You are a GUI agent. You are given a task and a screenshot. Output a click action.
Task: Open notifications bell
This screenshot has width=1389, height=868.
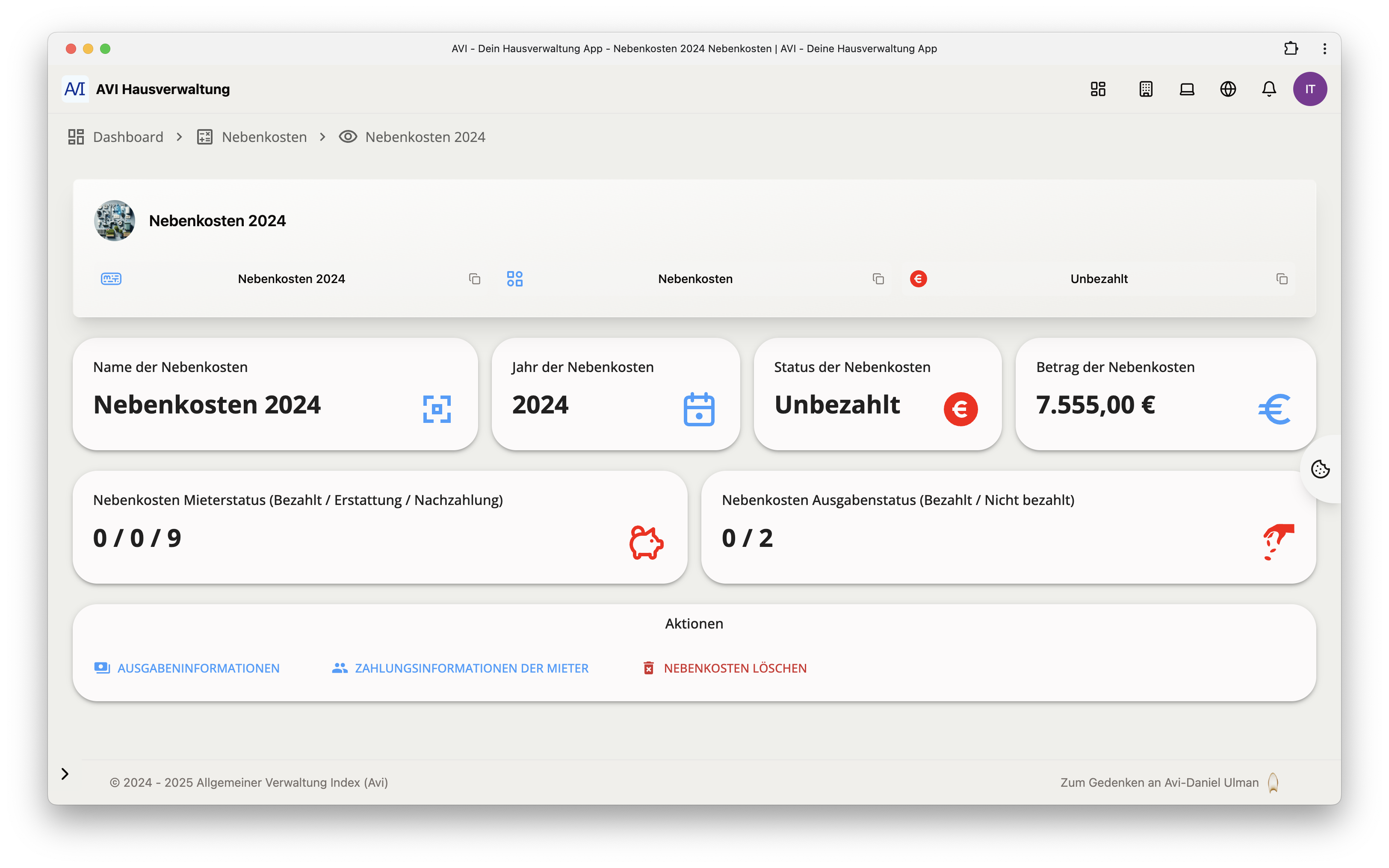(1269, 89)
